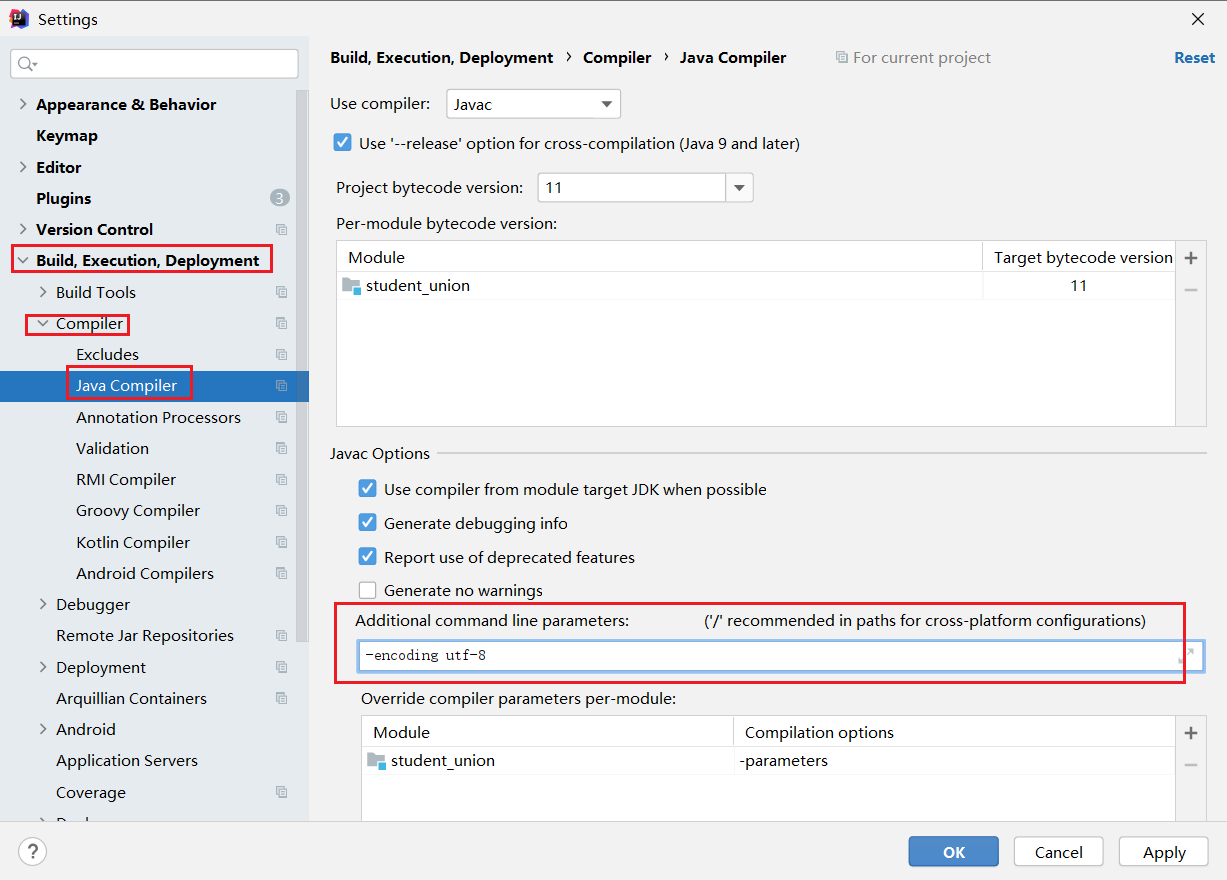1227x880 pixels.
Task: Click add button for compiler parameters override table
Action: (1191, 733)
